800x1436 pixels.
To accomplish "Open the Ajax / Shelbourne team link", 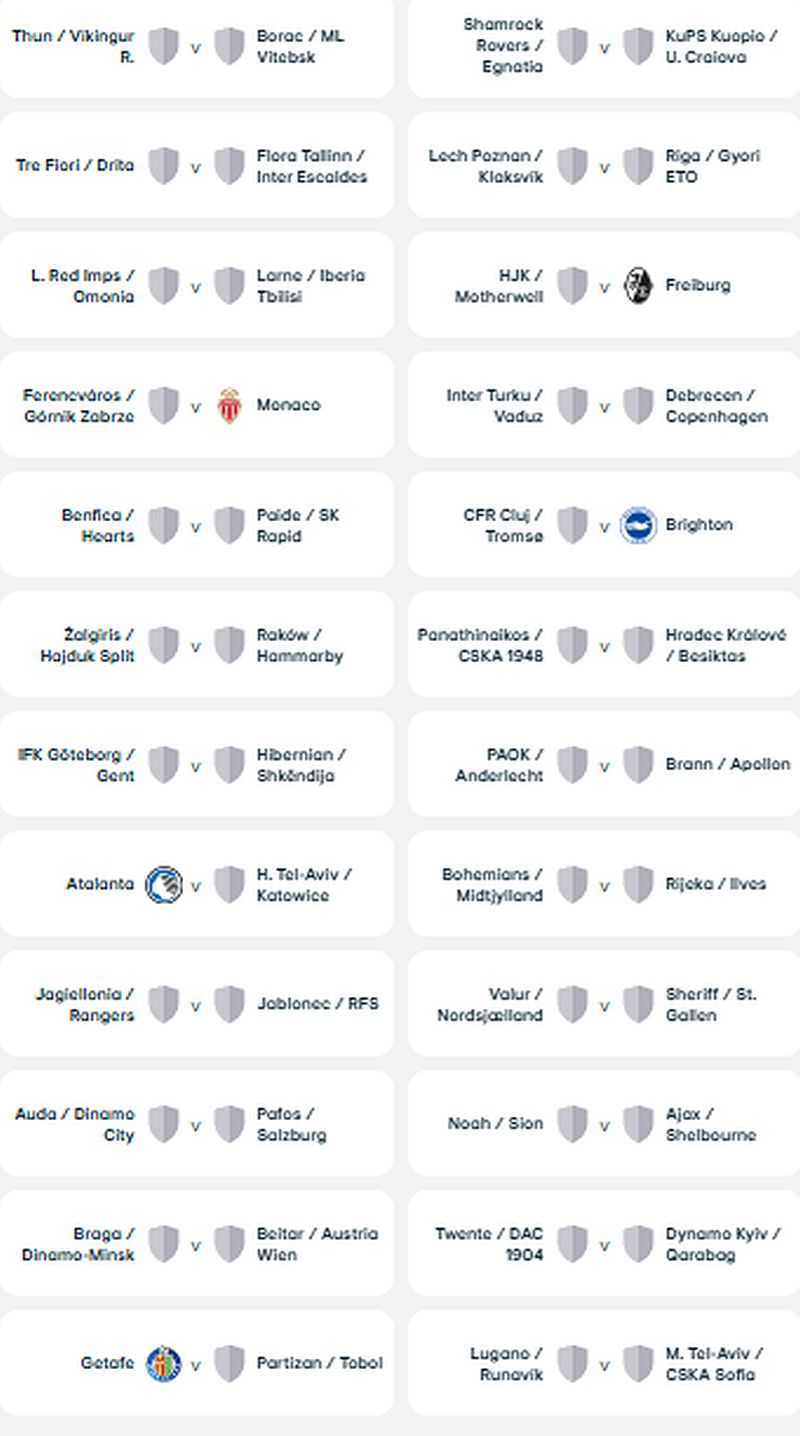I will pos(711,1124).
